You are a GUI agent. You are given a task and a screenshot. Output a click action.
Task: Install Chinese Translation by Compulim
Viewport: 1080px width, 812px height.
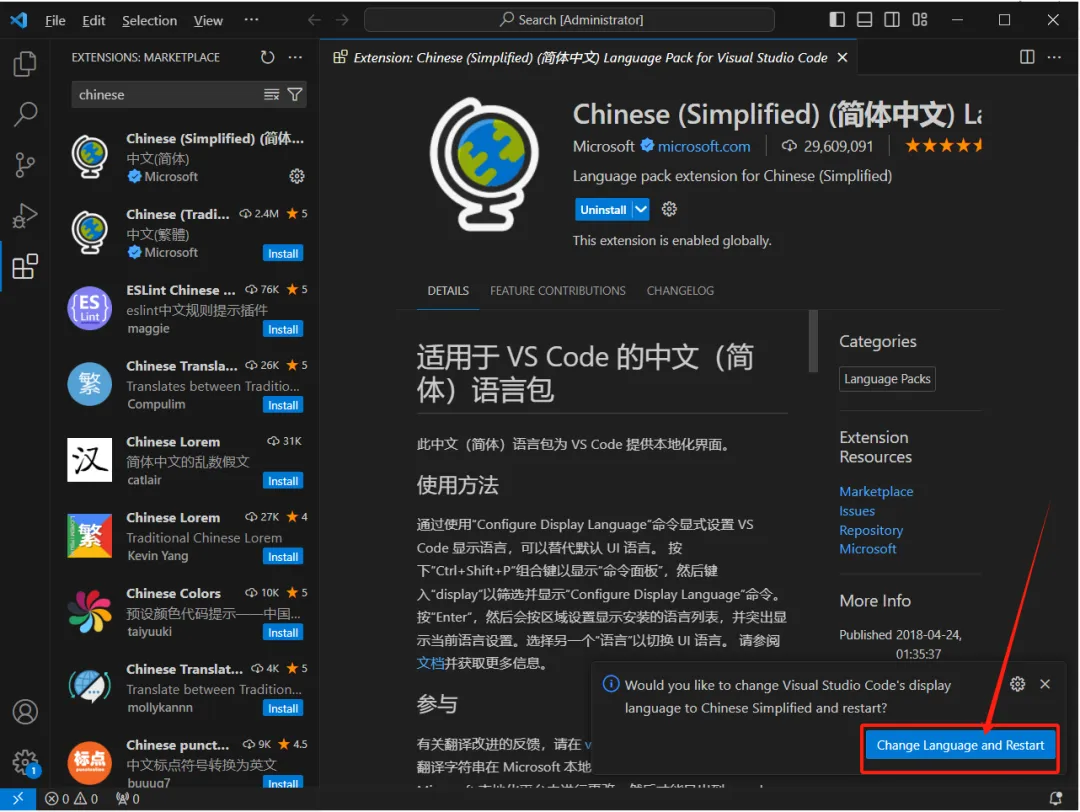point(283,405)
